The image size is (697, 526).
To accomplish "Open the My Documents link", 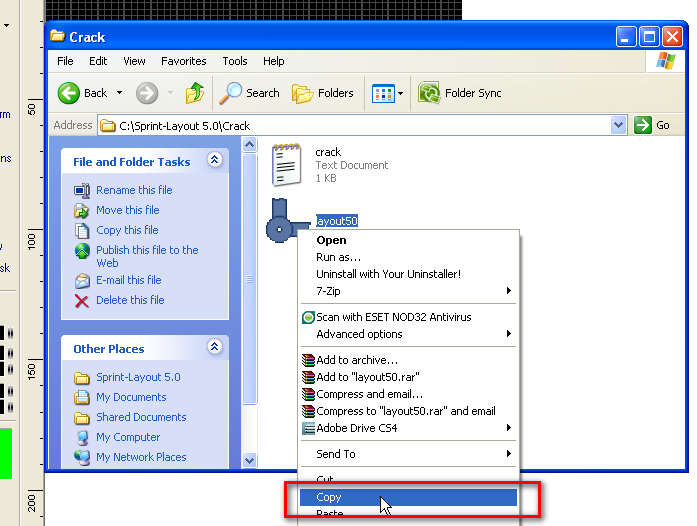I will tap(131, 397).
